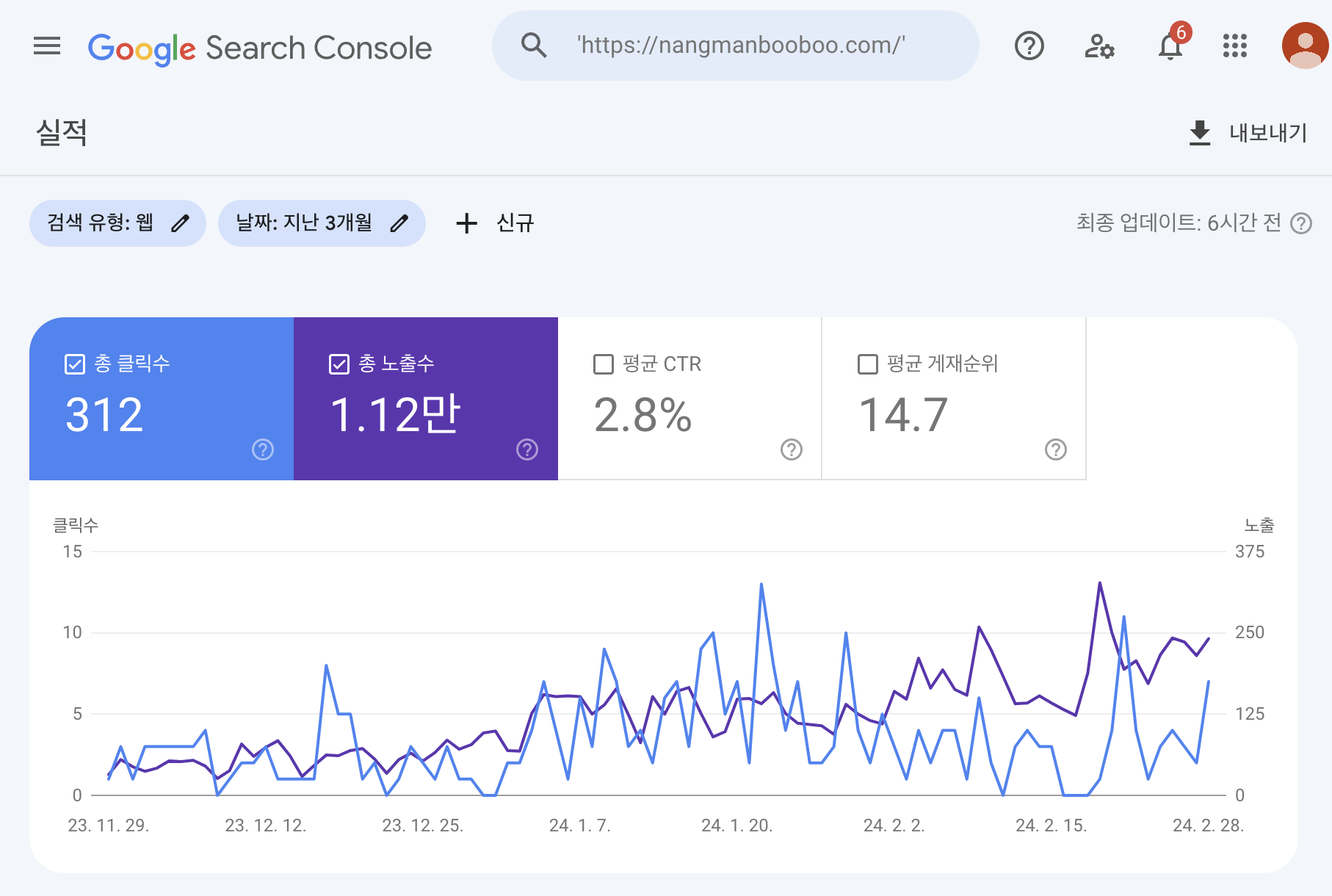Click the 24. 2. 2. date axis label
Image resolution: width=1332 pixels, height=896 pixels.
[x=894, y=825]
